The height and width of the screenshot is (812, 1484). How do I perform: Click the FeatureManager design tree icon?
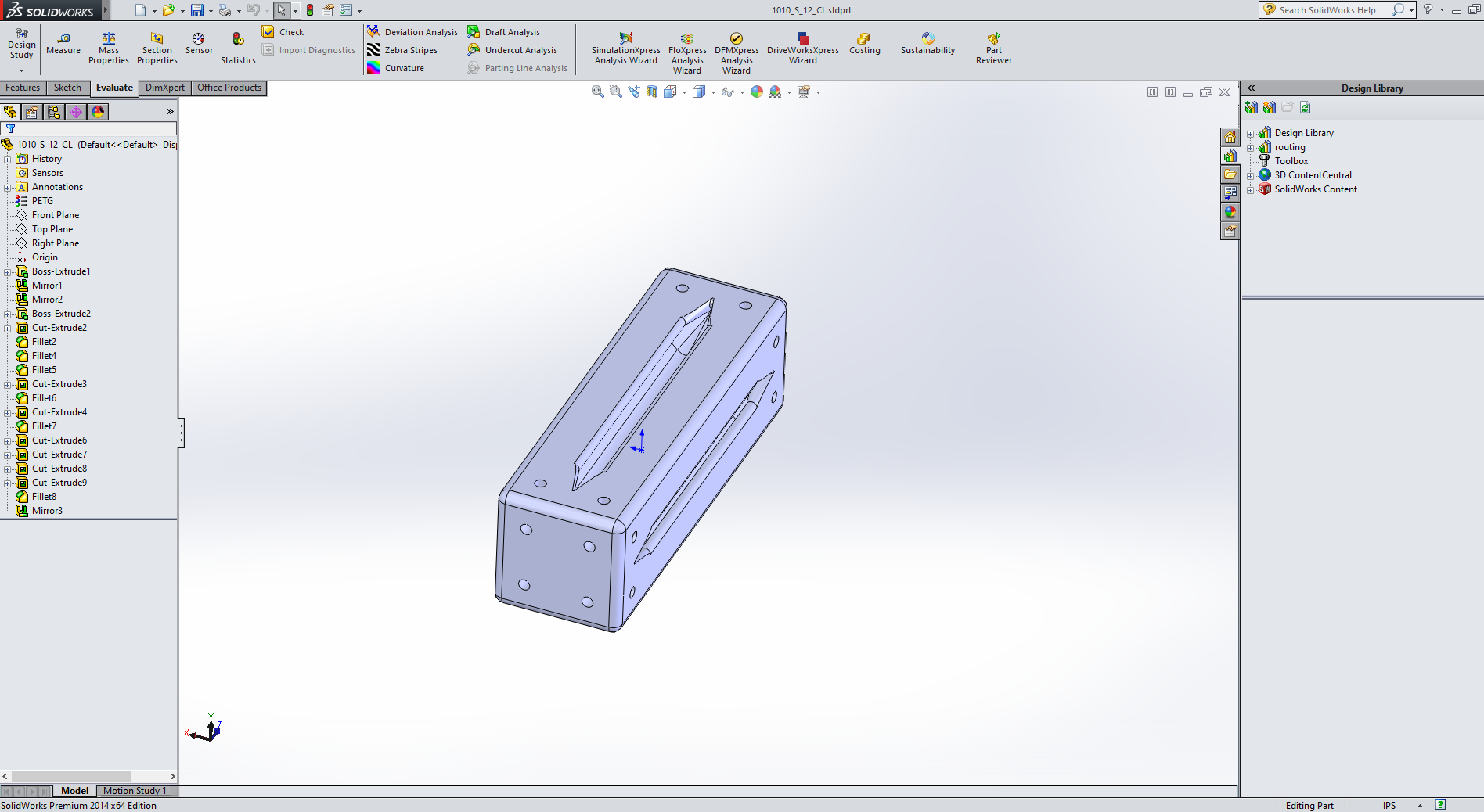pos(10,112)
